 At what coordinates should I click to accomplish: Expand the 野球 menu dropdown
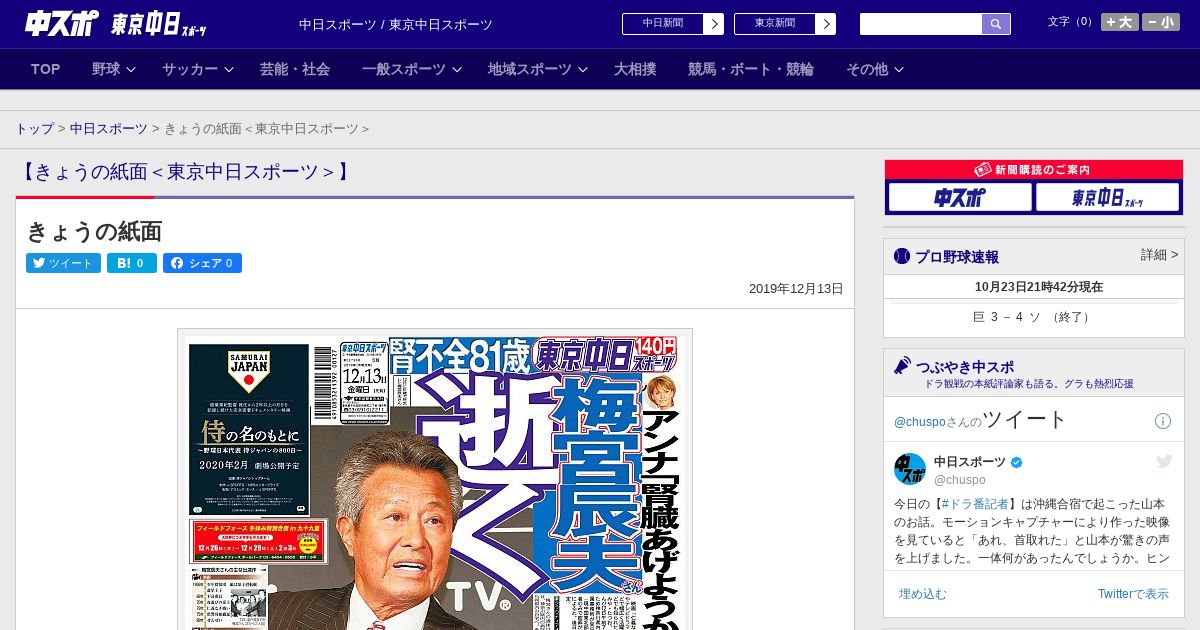[x=114, y=69]
